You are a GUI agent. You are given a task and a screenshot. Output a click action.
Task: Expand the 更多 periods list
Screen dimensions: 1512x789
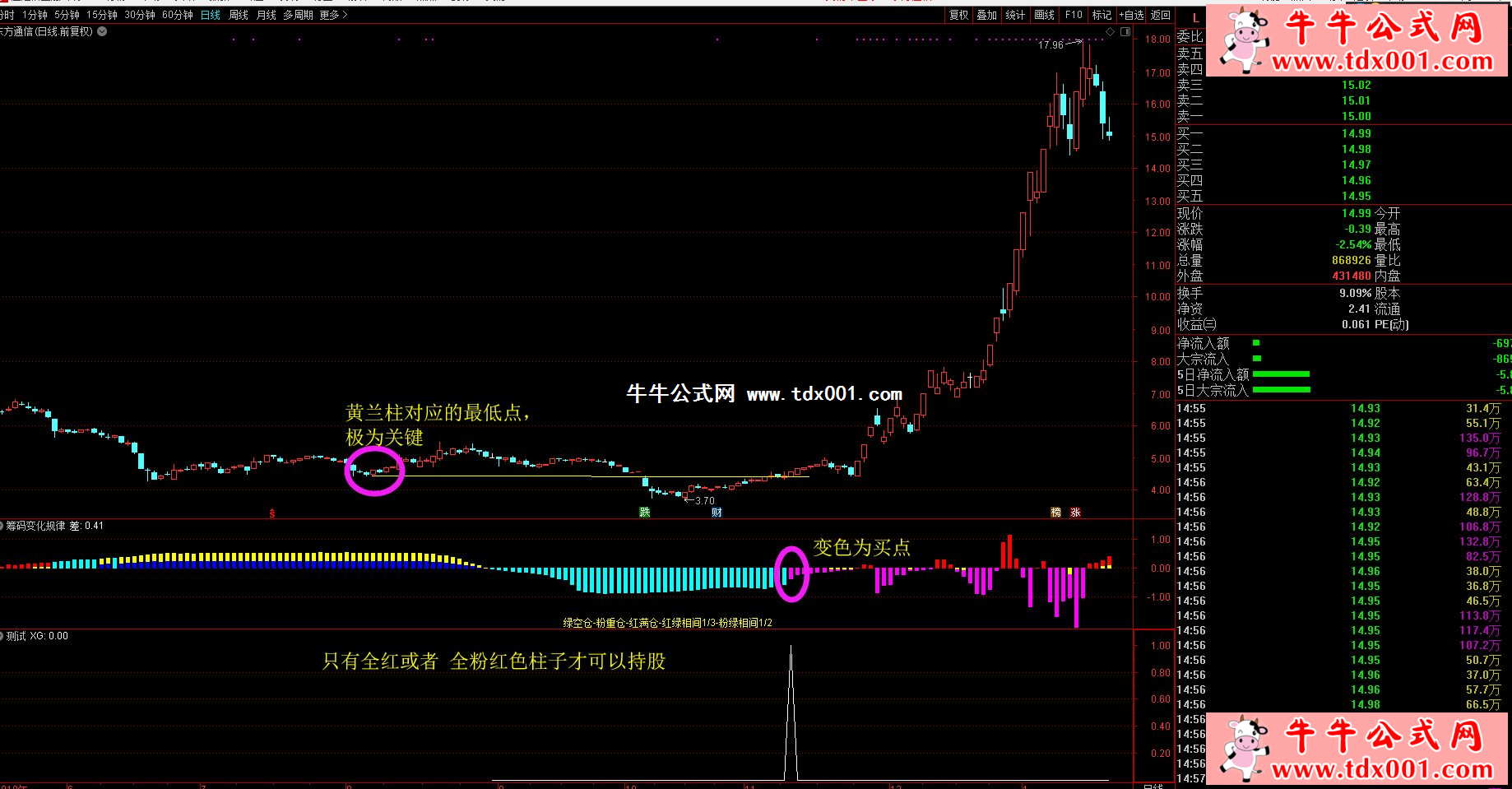333,15
